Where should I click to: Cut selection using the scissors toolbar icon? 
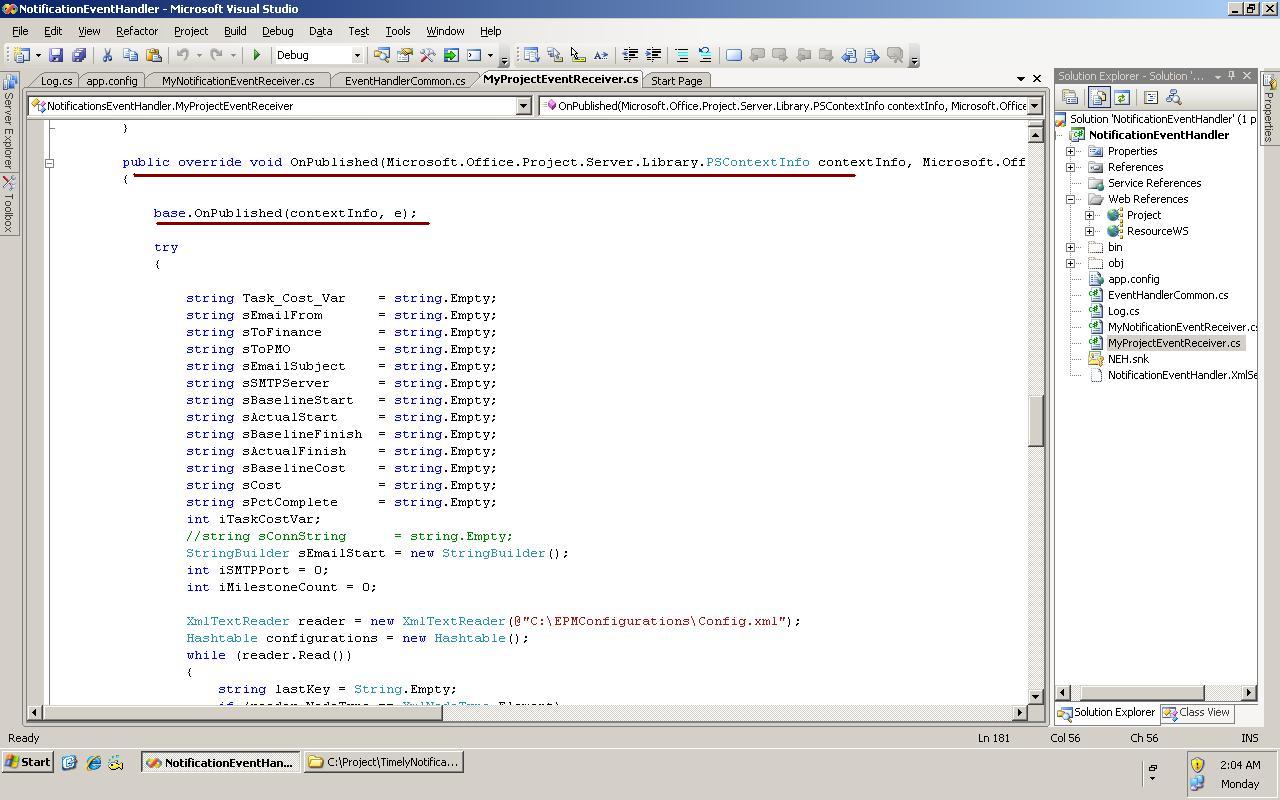pyautogui.click(x=108, y=55)
